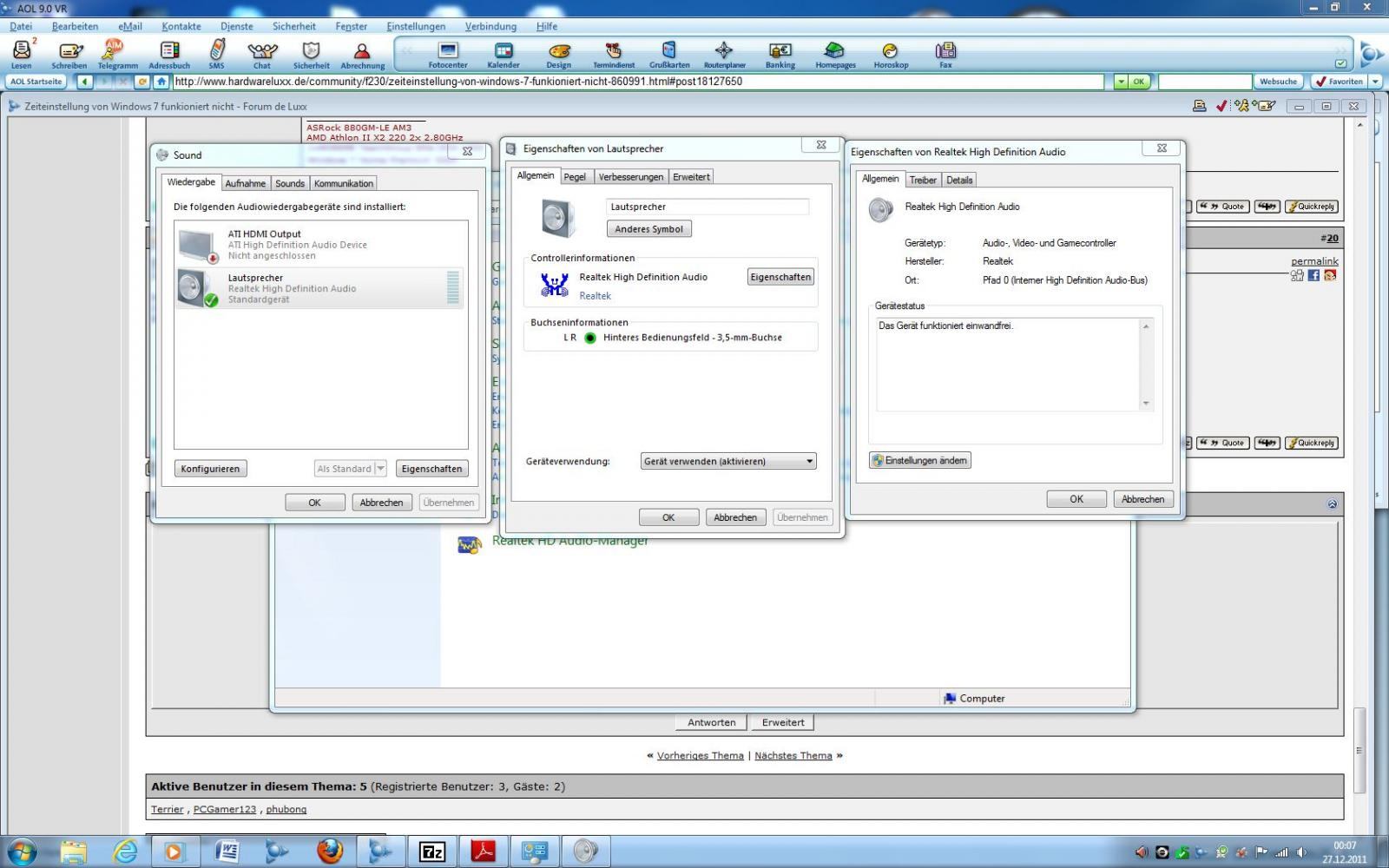Viewport: 1389px width, 868px height.
Task: Click the Facebook share icon
Action: click(1313, 275)
